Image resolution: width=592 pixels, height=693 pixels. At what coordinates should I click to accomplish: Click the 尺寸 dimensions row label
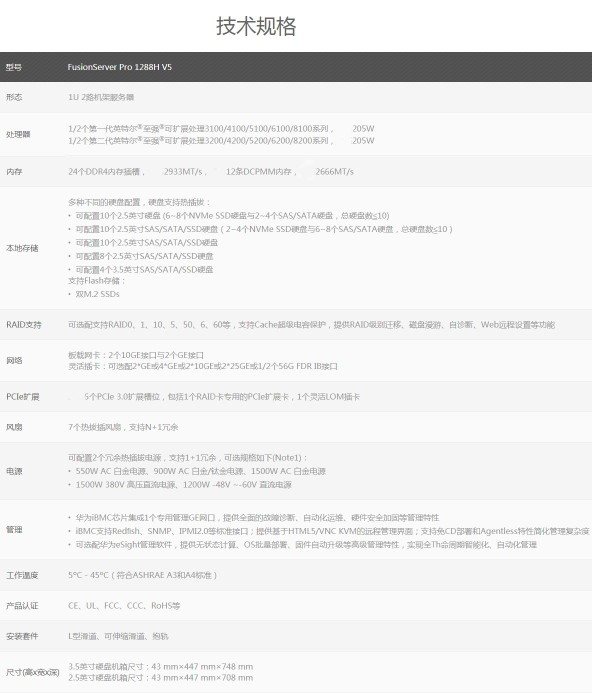(x=32, y=672)
